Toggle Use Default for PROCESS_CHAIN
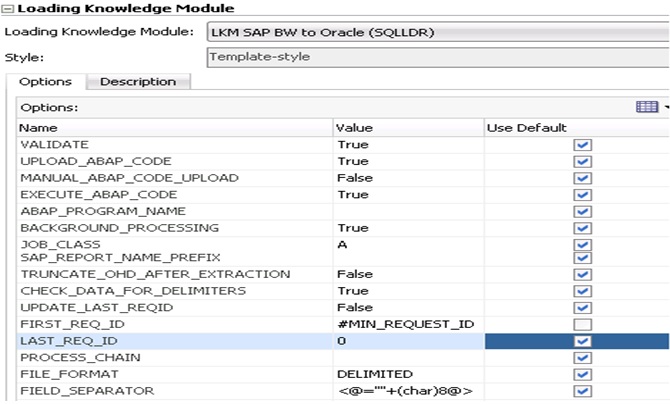 click(x=582, y=358)
